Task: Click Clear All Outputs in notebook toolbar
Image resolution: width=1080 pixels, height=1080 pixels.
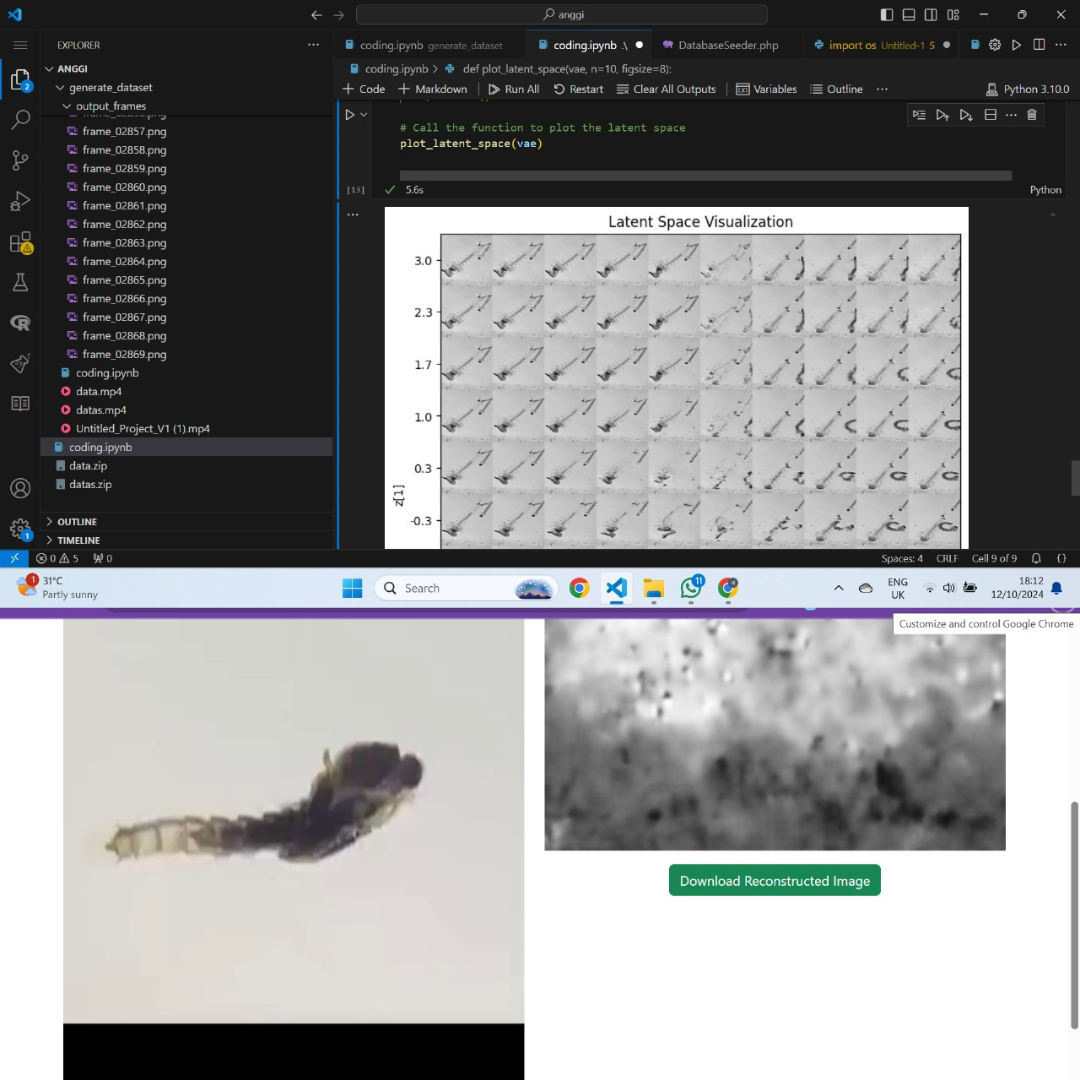Action: (666, 89)
